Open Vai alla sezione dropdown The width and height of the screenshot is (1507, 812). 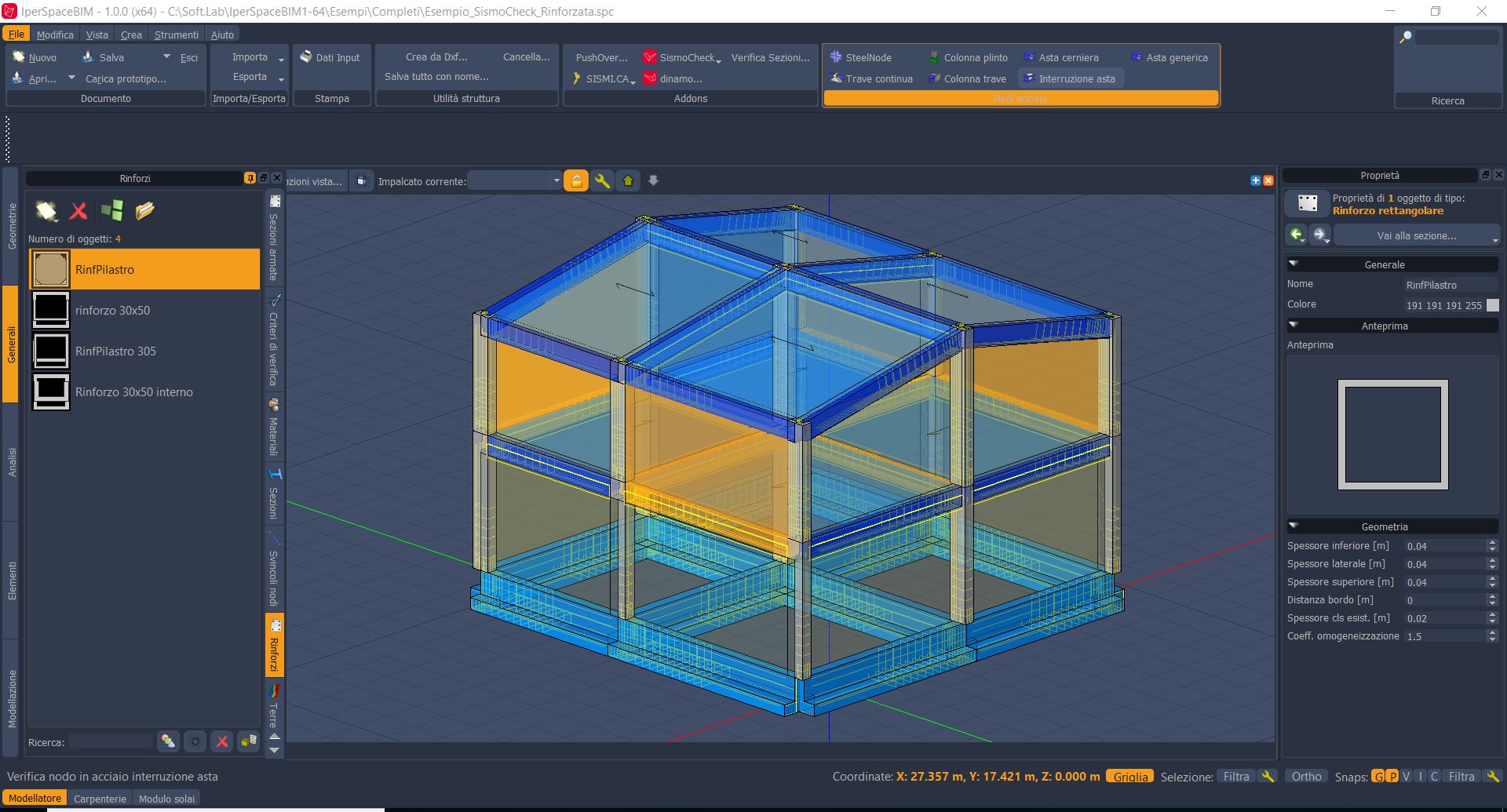click(x=1417, y=235)
